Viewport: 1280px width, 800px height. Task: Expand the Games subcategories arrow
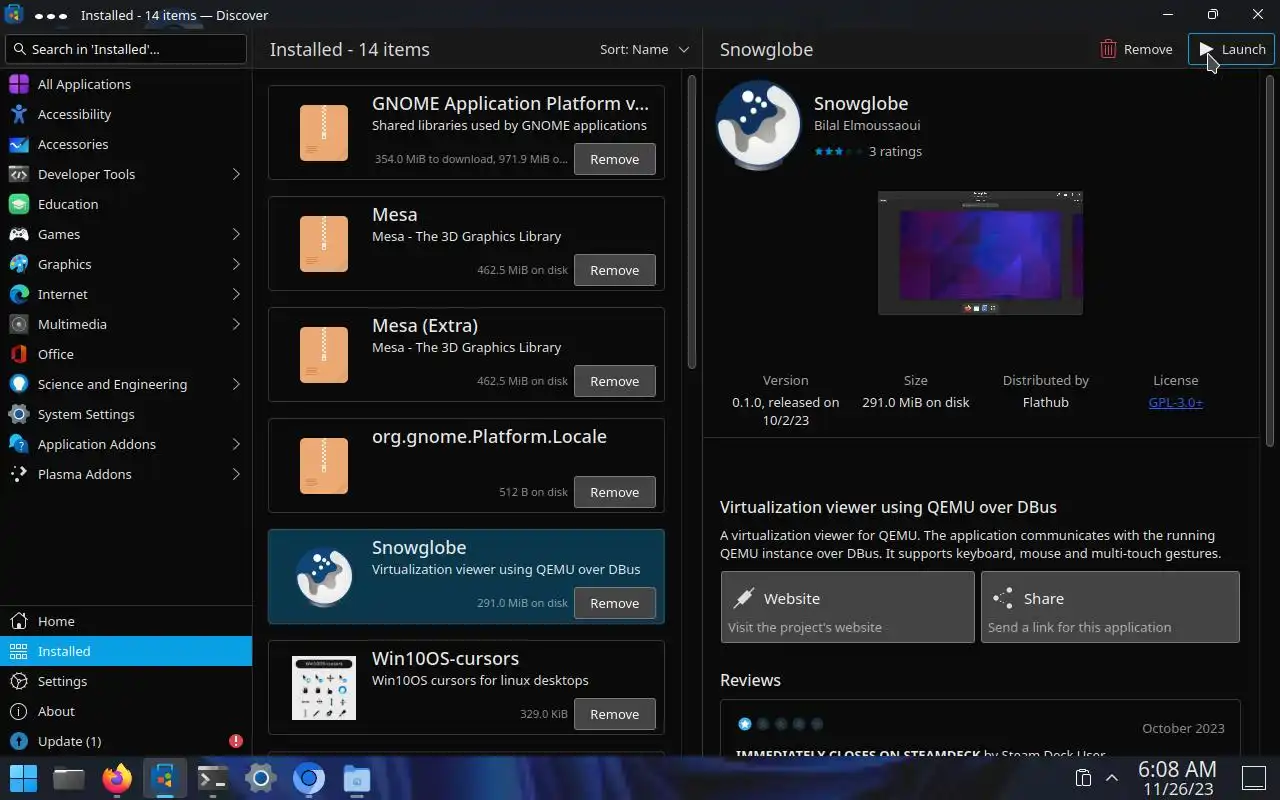coord(236,234)
